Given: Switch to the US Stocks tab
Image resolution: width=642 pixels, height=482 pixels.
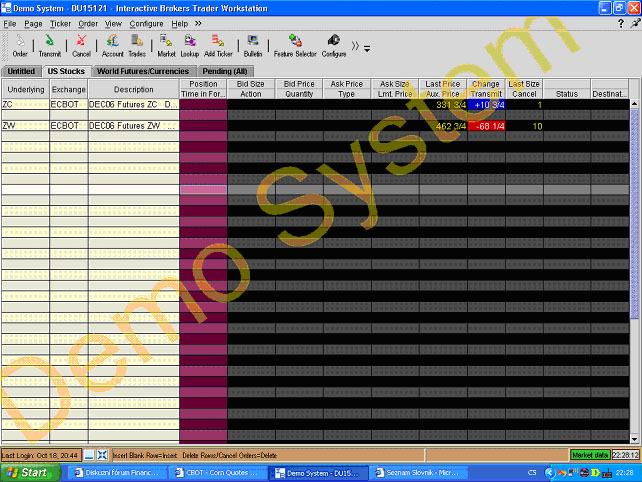Looking at the screenshot, I should pos(66,71).
